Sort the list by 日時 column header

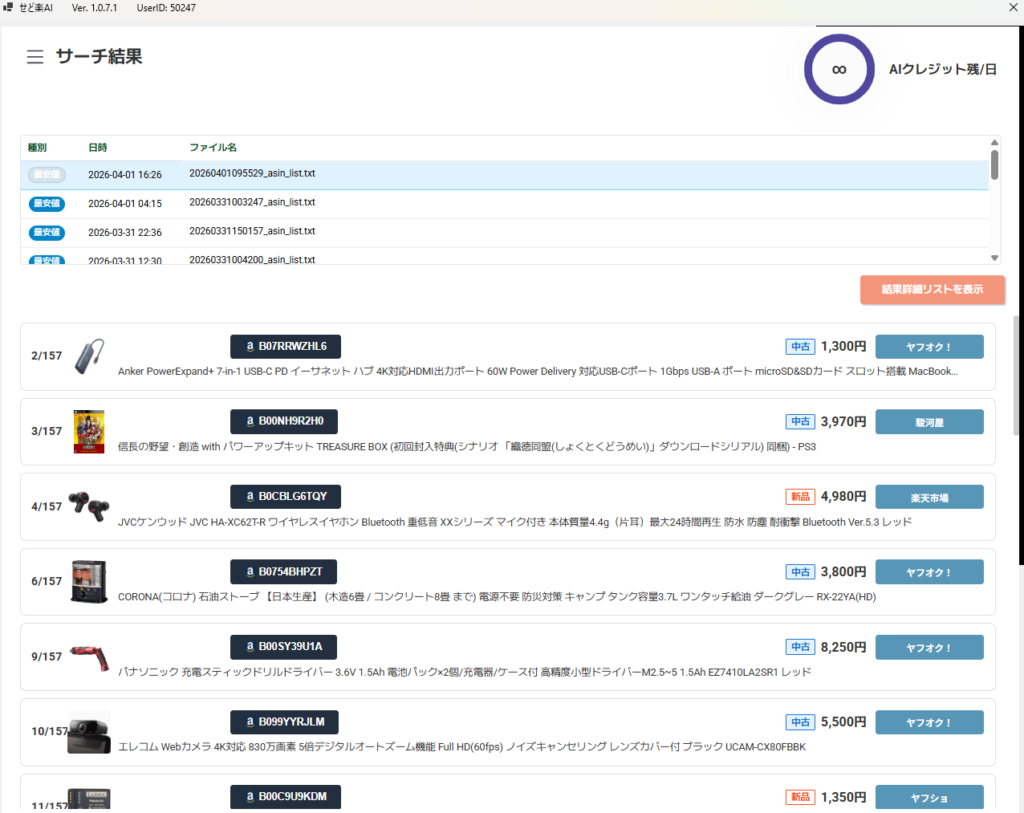pos(98,148)
